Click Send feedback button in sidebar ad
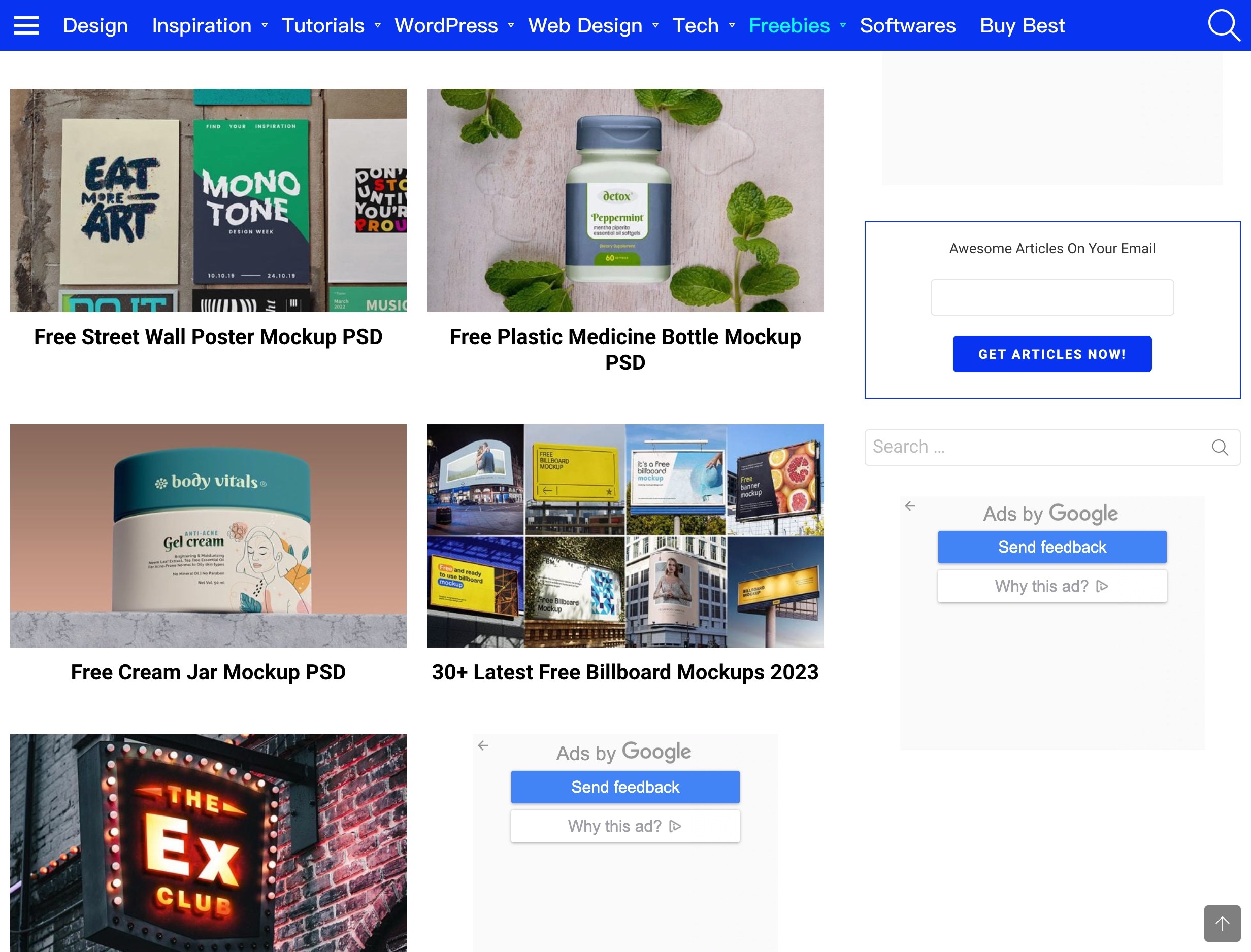The width and height of the screenshot is (1251, 952). coord(1052,547)
